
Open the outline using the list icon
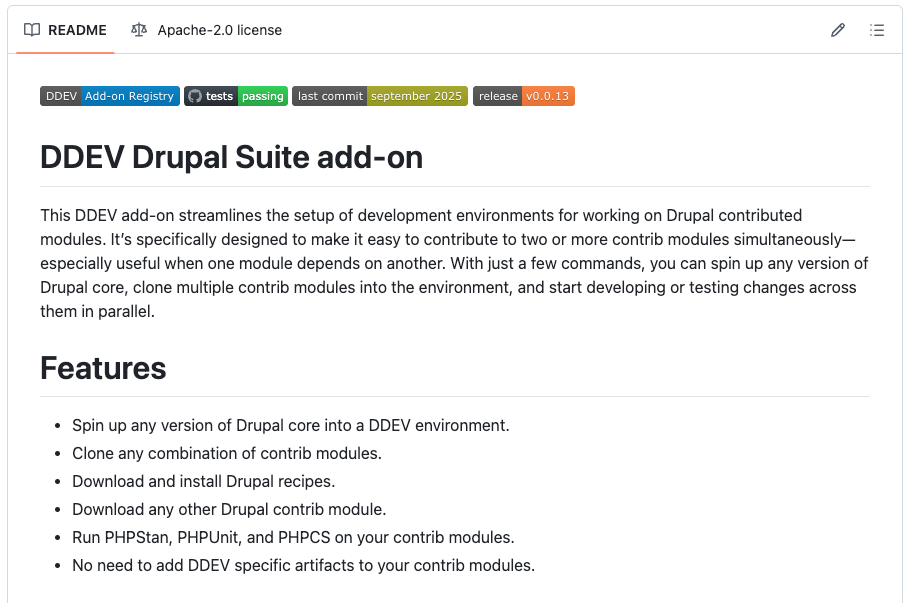[x=877, y=30]
